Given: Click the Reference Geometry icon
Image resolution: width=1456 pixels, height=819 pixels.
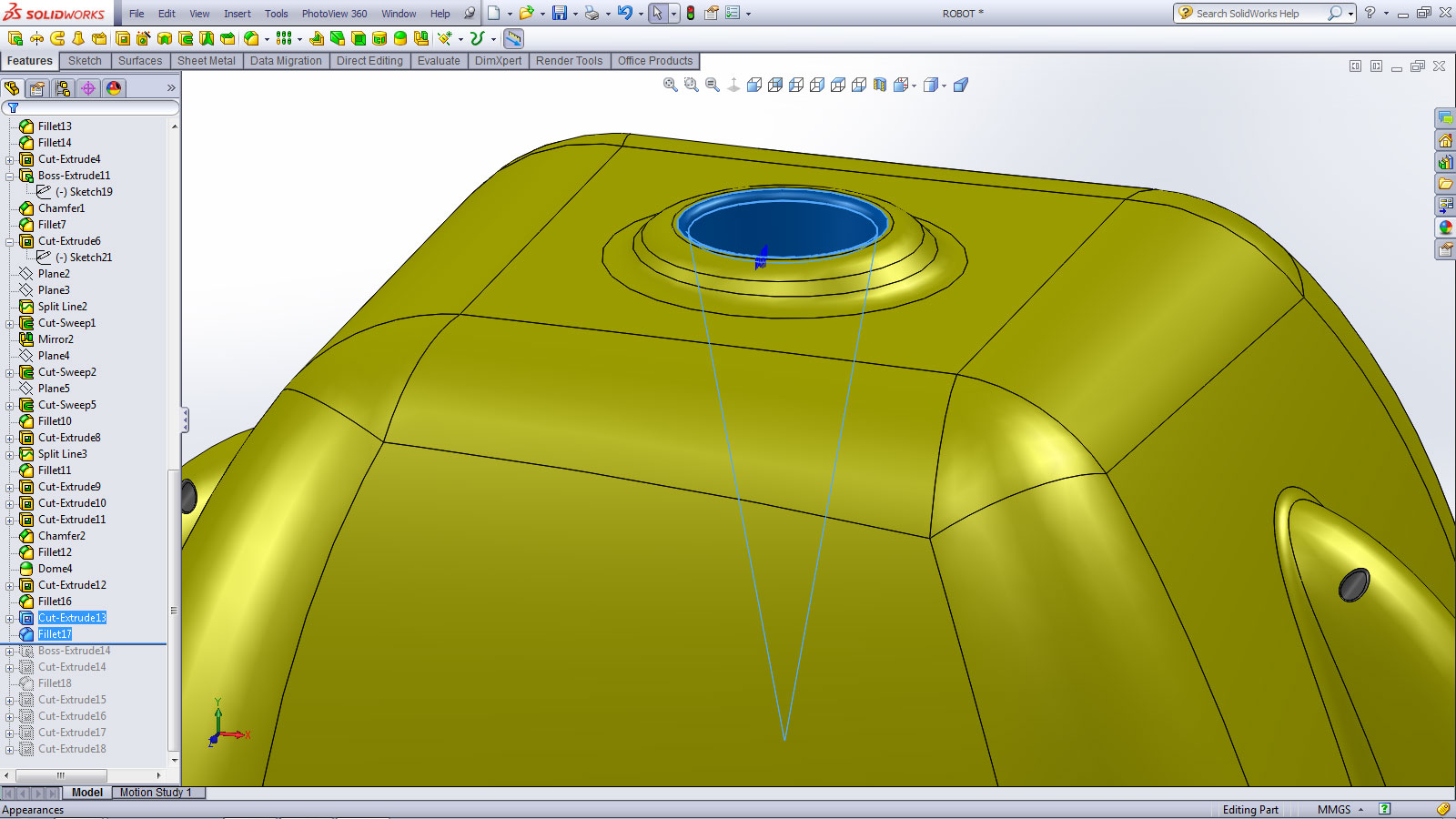Looking at the screenshot, I should (x=445, y=38).
